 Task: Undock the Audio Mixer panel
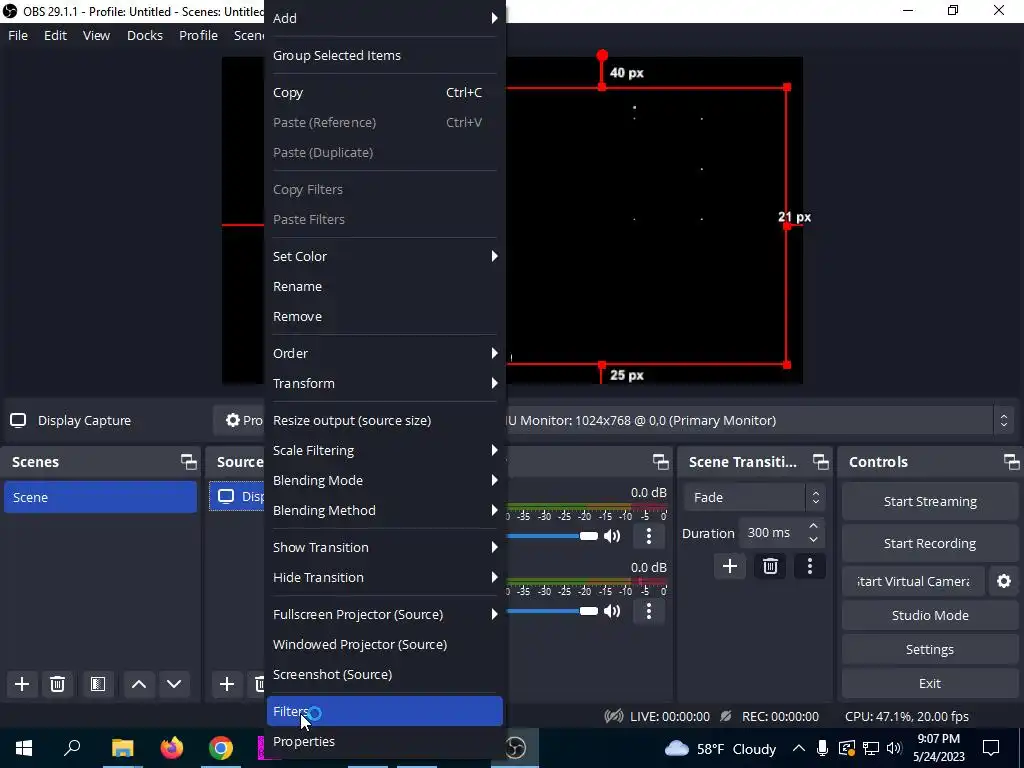pos(661,462)
